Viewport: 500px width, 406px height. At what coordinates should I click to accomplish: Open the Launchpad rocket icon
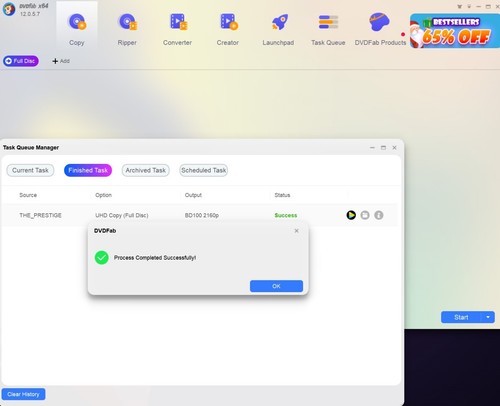[279, 22]
